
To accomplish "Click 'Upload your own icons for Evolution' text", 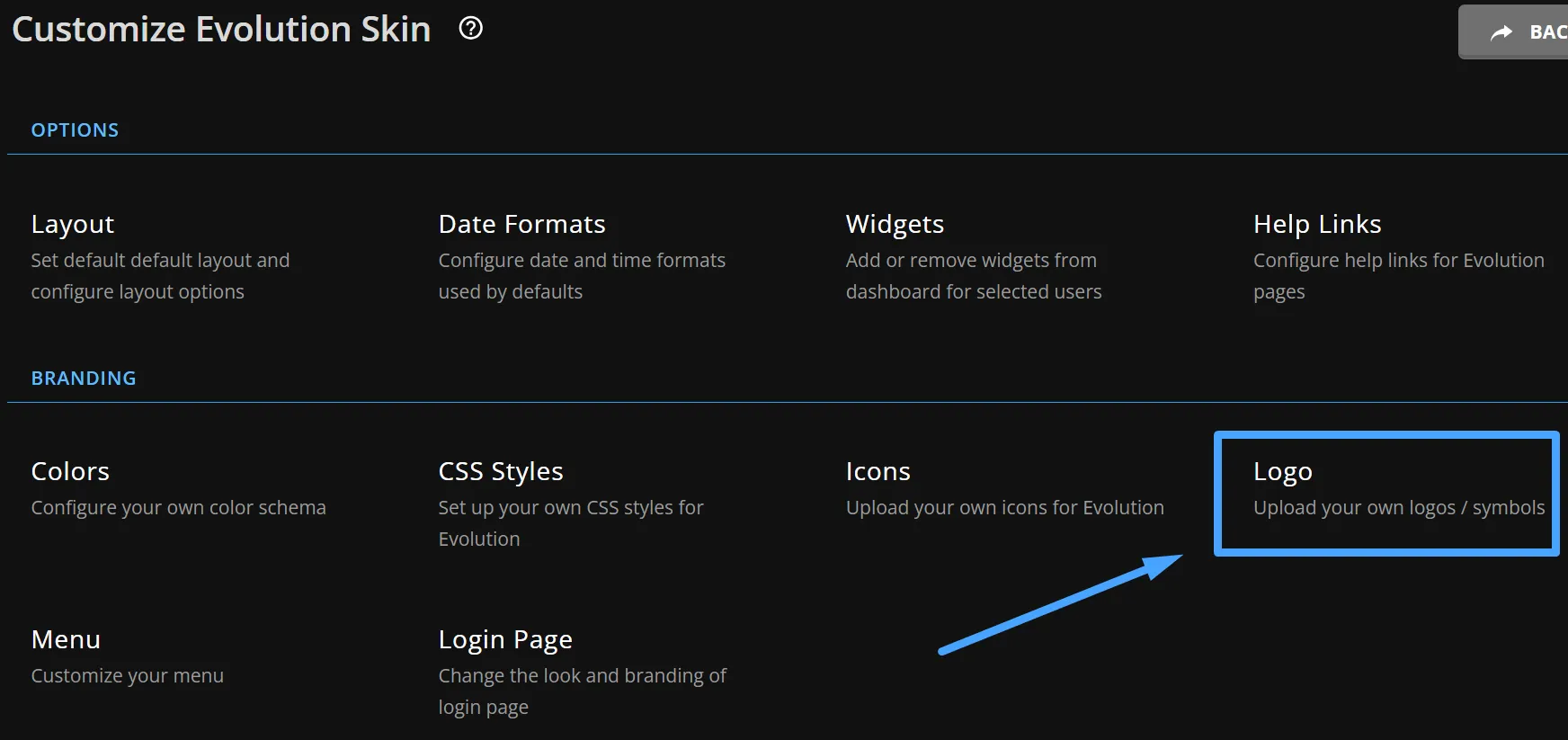I will tap(1004, 508).
